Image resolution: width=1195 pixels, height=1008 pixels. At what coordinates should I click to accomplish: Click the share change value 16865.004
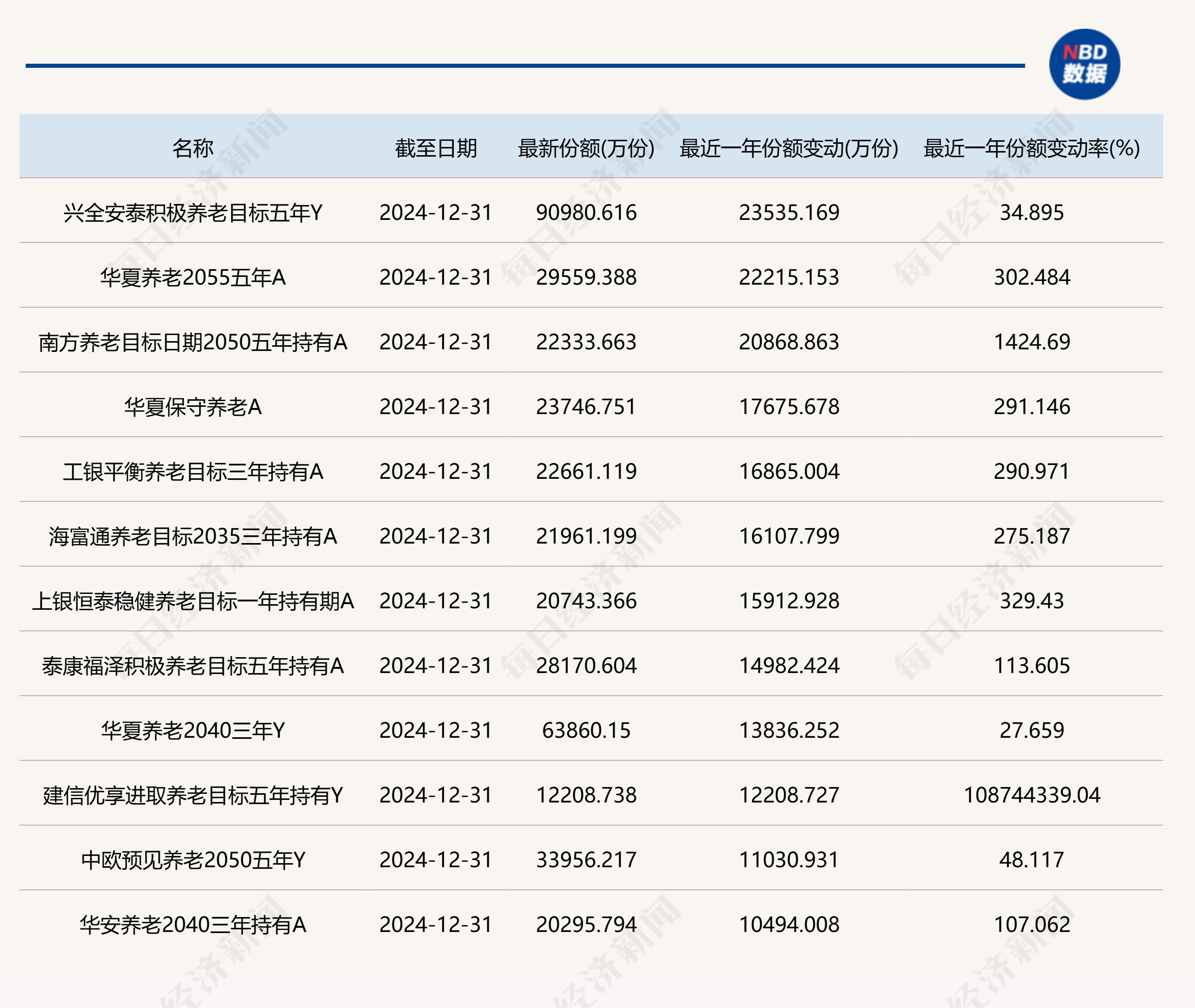point(789,472)
